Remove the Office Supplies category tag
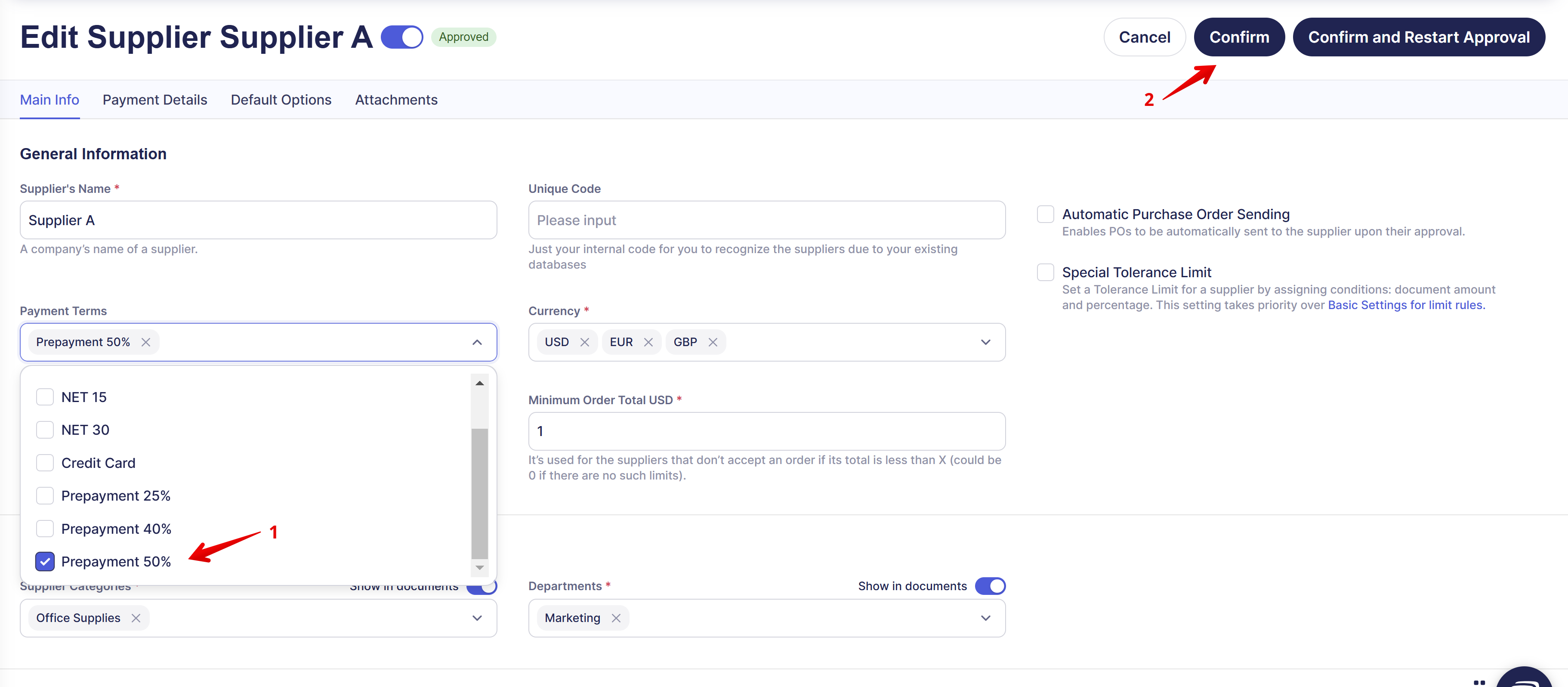 point(136,618)
